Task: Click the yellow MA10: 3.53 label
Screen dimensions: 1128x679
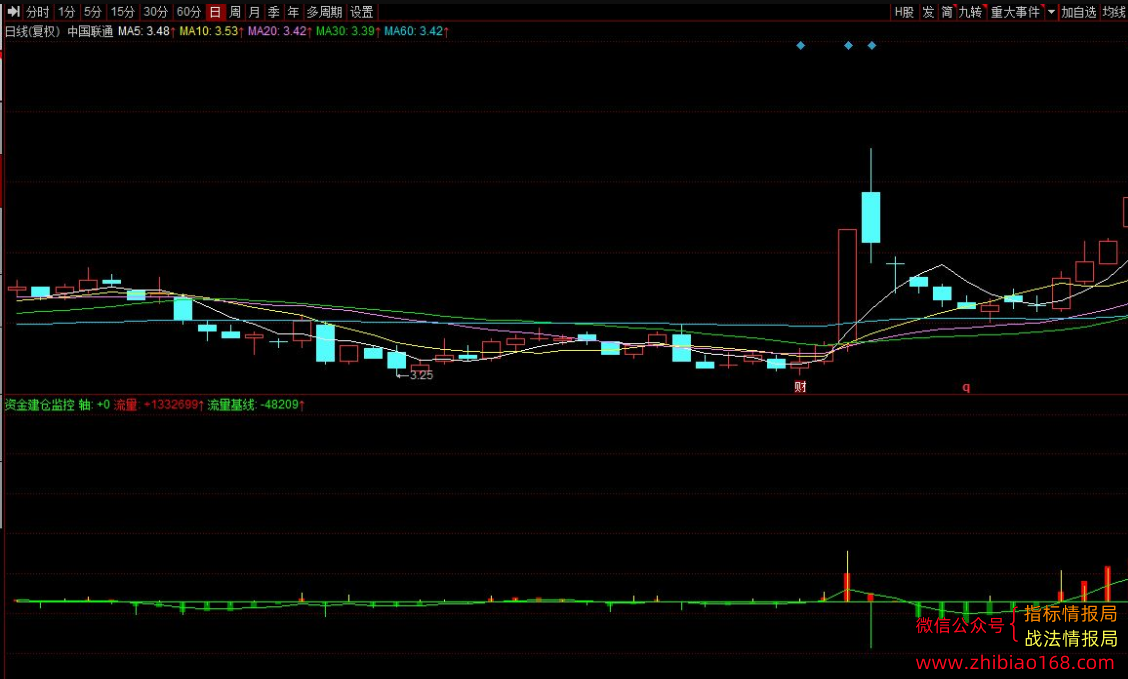Action: coord(211,31)
